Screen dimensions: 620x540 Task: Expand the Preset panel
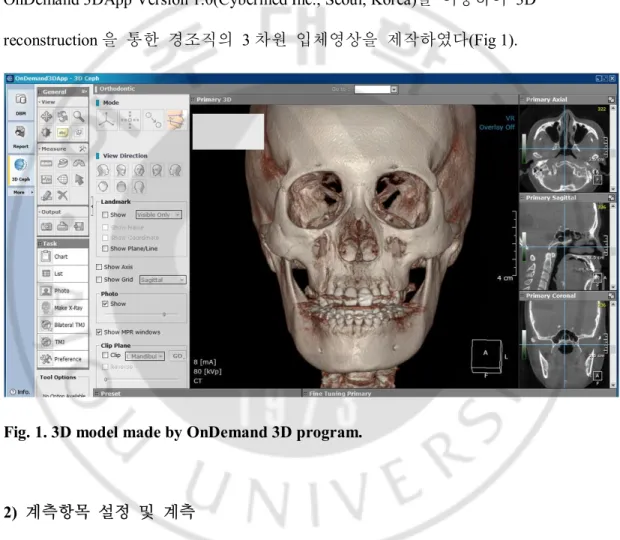[197, 393]
